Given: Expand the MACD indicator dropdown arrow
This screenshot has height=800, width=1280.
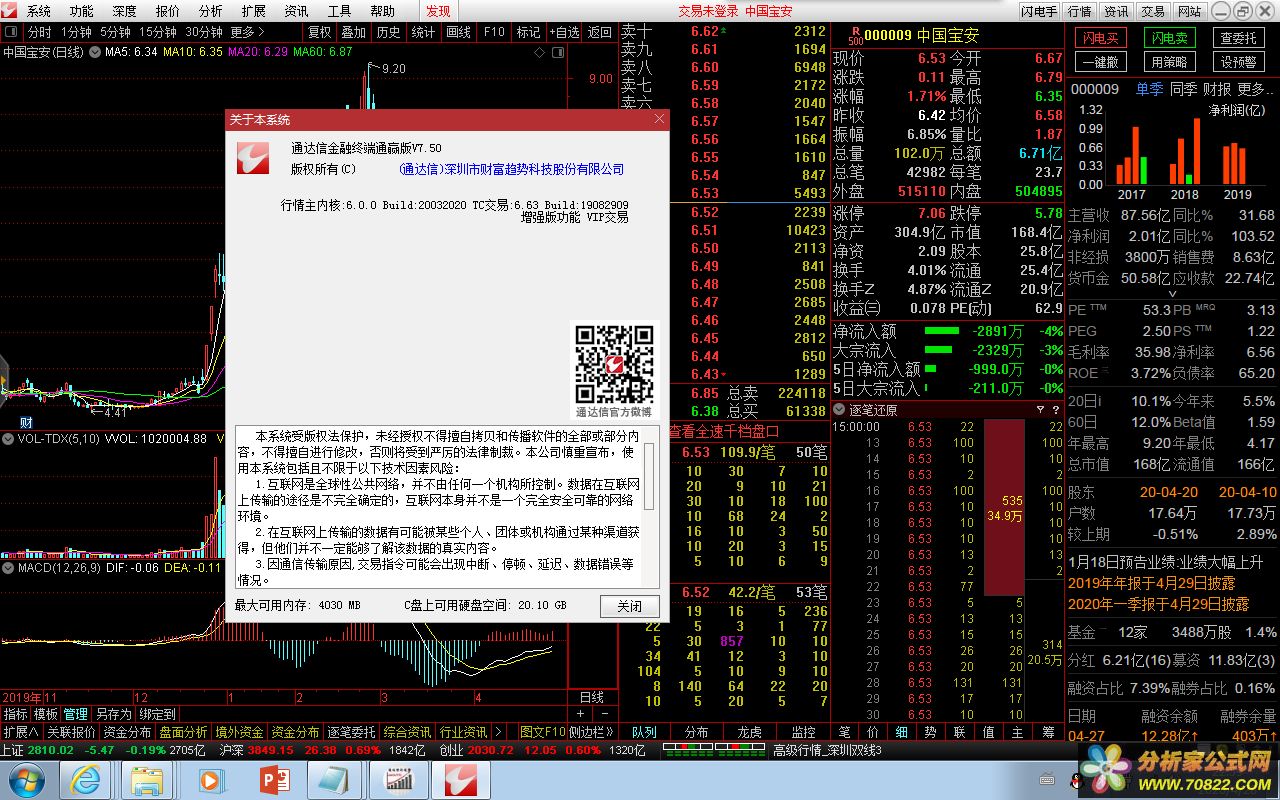Looking at the screenshot, I should click(8, 567).
